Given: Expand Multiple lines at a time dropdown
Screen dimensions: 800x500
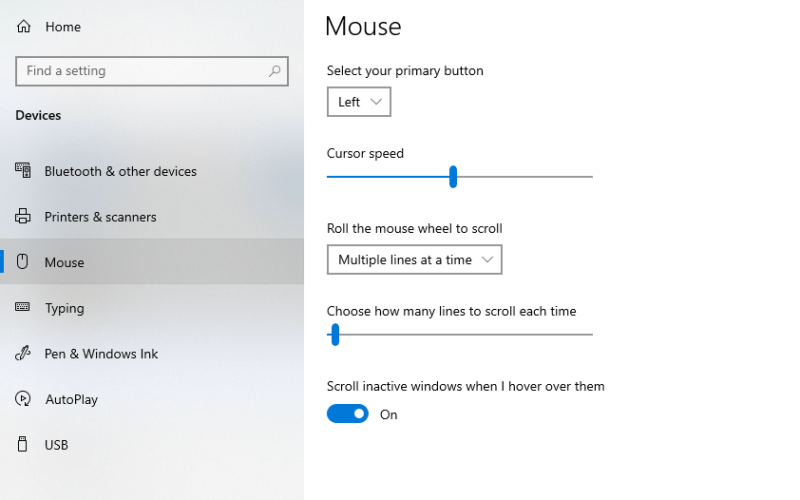Looking at the screenshot, I should [415, 260].
